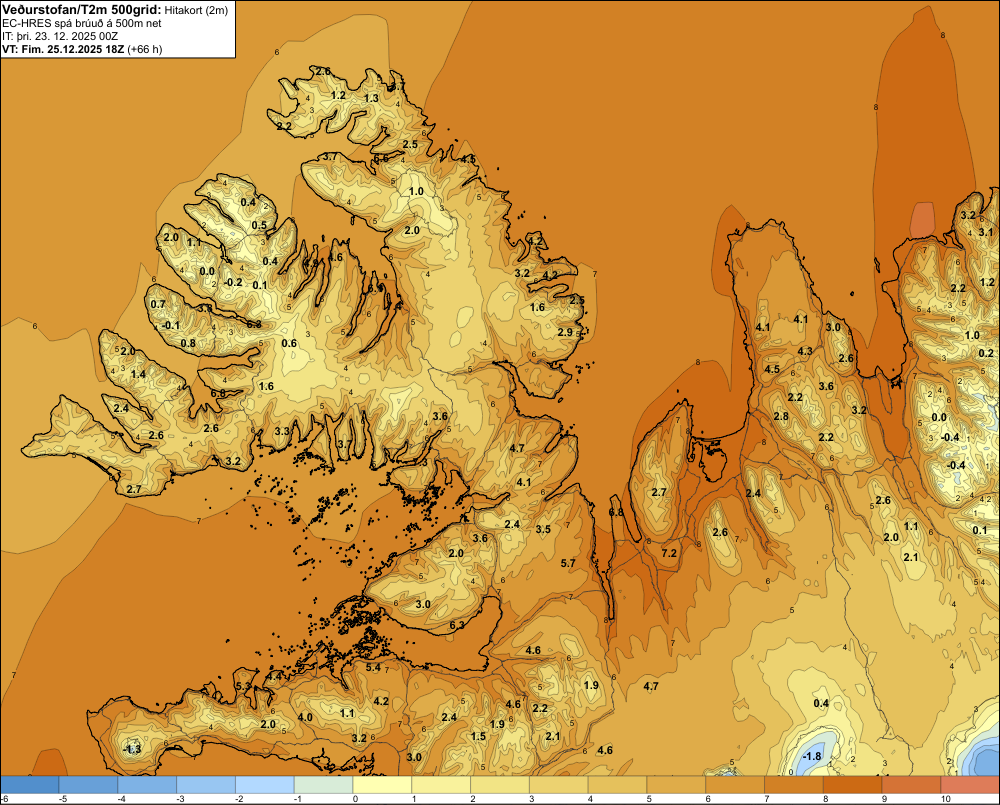Click the '-1.8' temperature value on map

point(812,757)
